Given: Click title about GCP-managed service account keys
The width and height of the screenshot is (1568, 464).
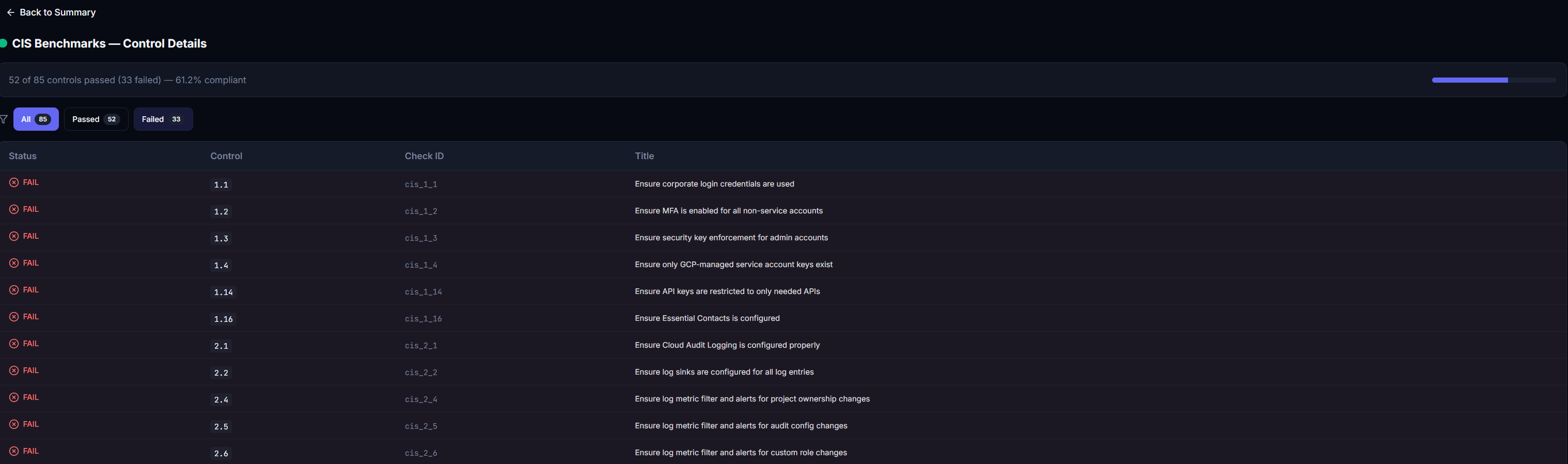Looking at the screenshot, I should click(733, 264).
